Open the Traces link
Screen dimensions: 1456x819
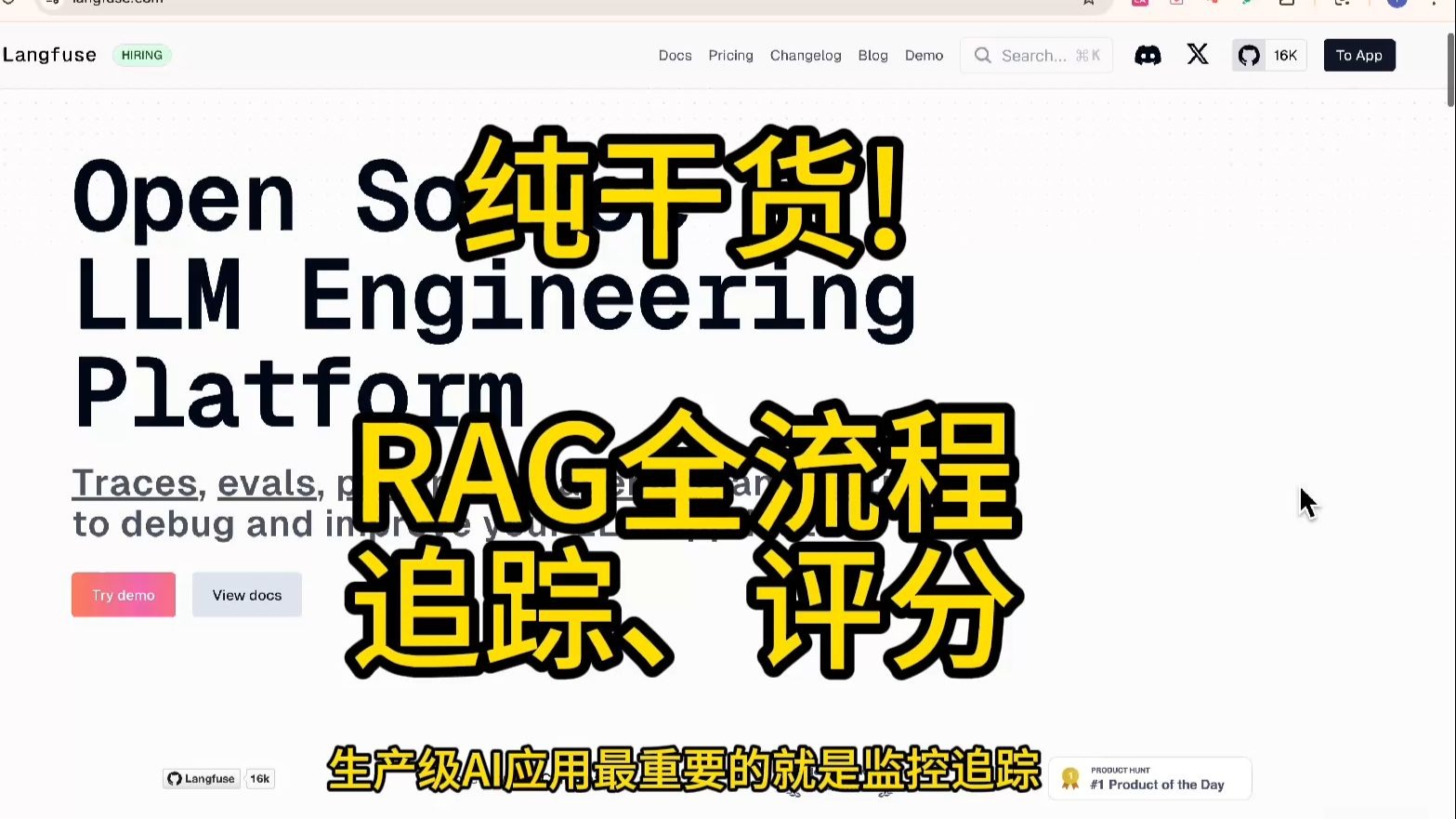[x=134, y=482]
